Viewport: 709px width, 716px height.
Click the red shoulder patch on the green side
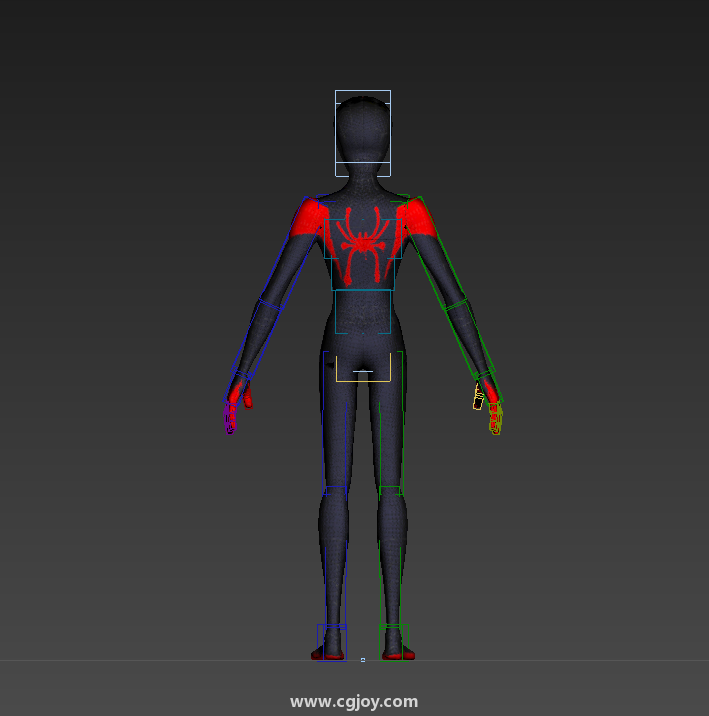[x=416, y=218]
